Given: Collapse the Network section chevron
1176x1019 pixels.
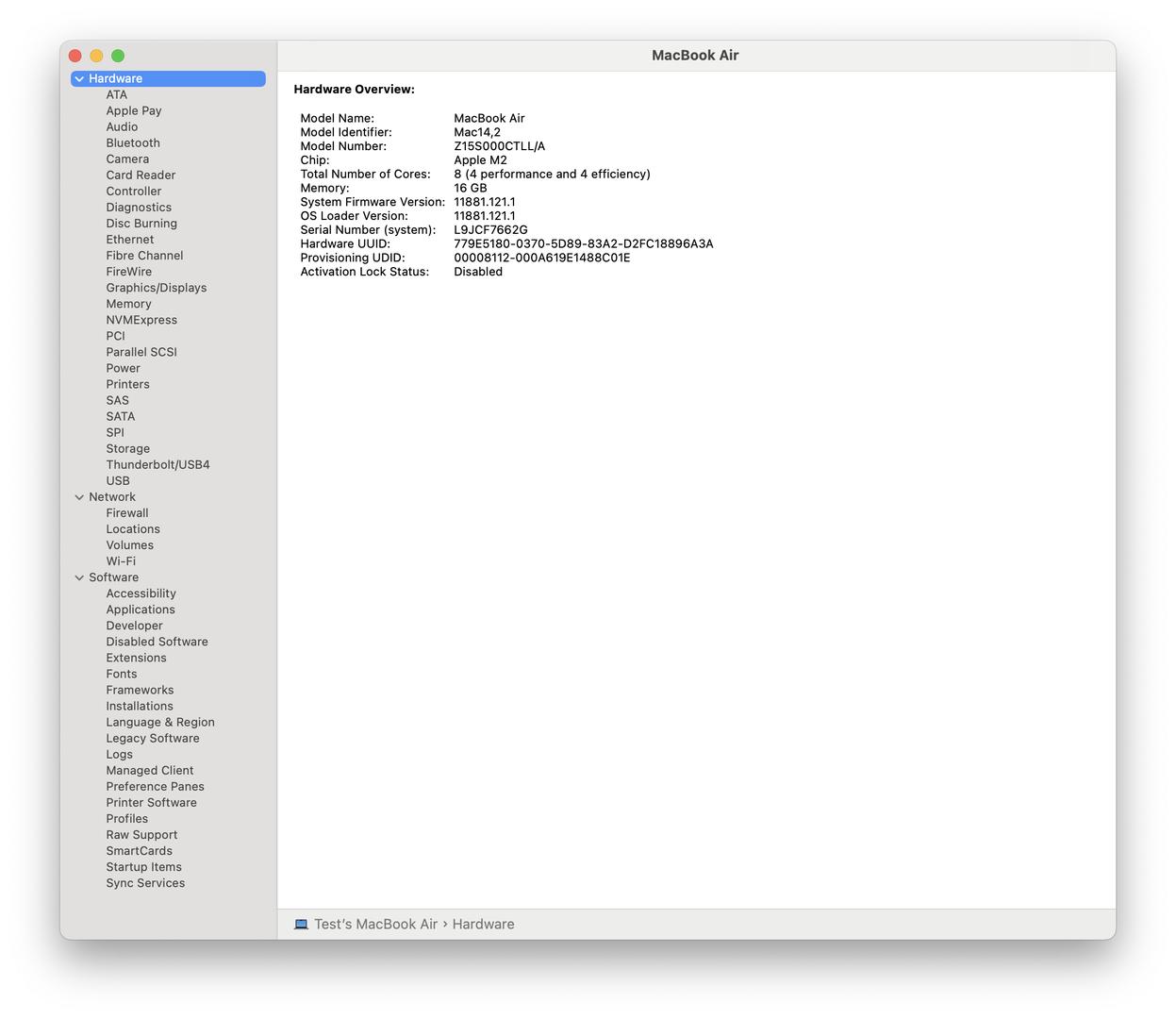Looking at the screenshot, I should (x=79, y=497).
